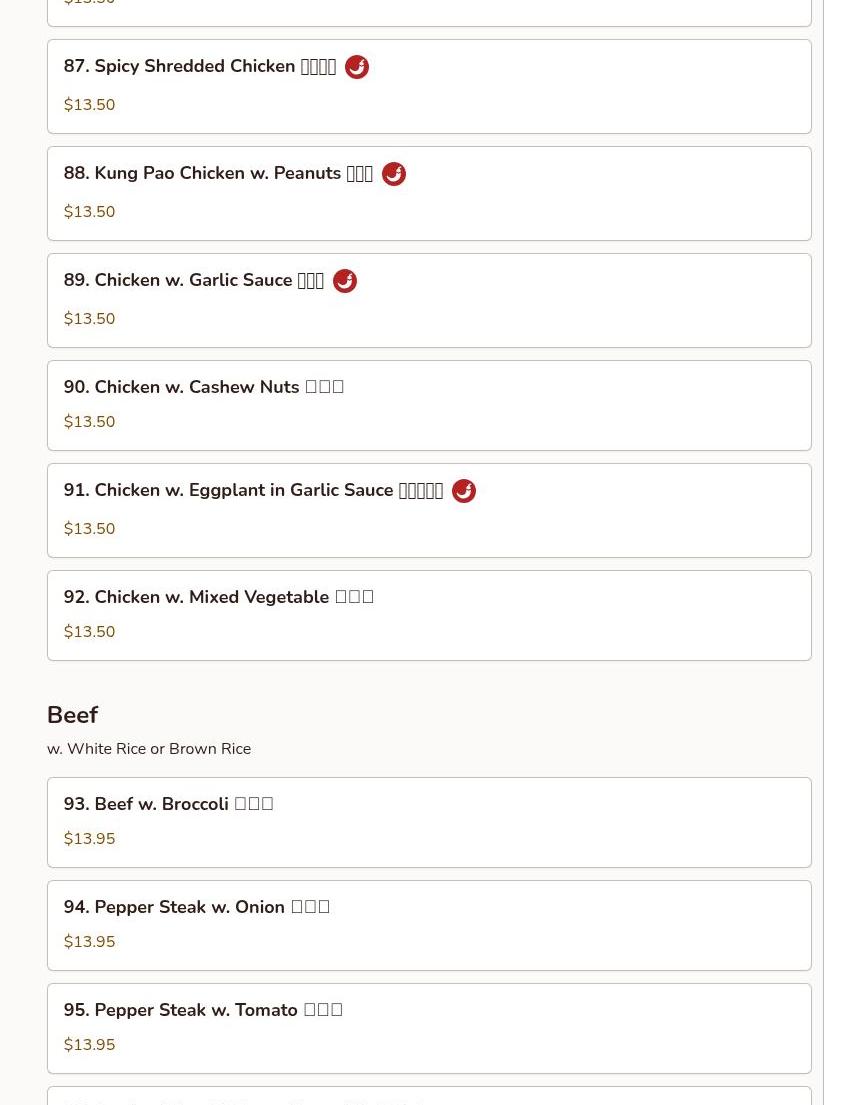Click the page's vertical scrollbar track
The width and height of the screenshot is (844, 1105).
point(833,552)
